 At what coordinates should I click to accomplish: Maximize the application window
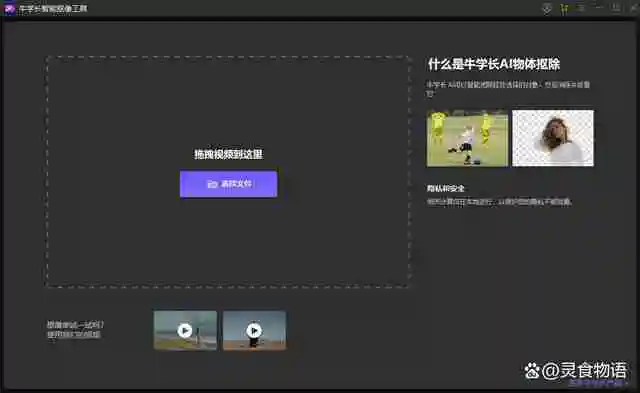(x=616, y=8)
